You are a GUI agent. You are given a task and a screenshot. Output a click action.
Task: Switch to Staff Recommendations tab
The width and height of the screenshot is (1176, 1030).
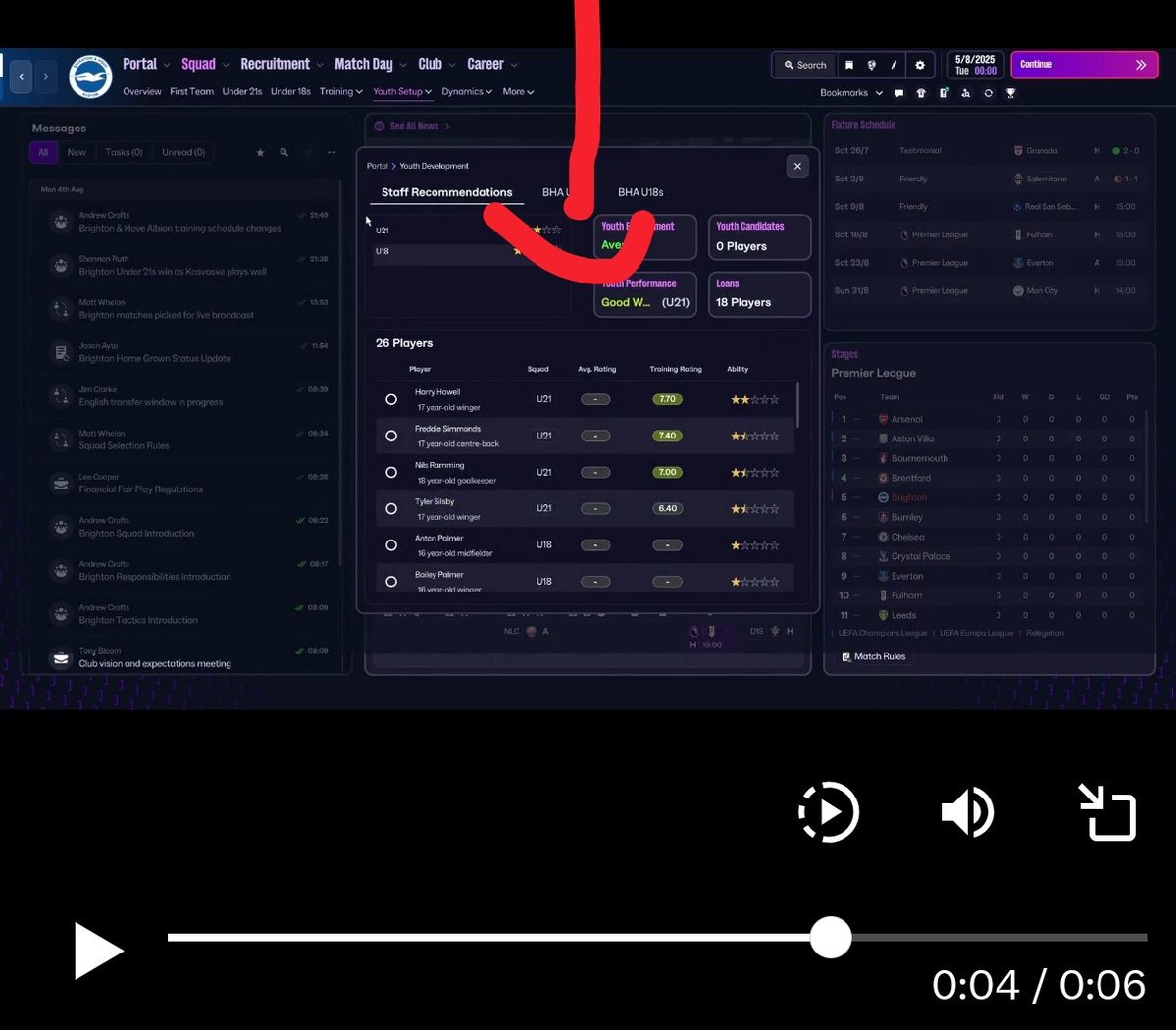click(x=446, y=193)
